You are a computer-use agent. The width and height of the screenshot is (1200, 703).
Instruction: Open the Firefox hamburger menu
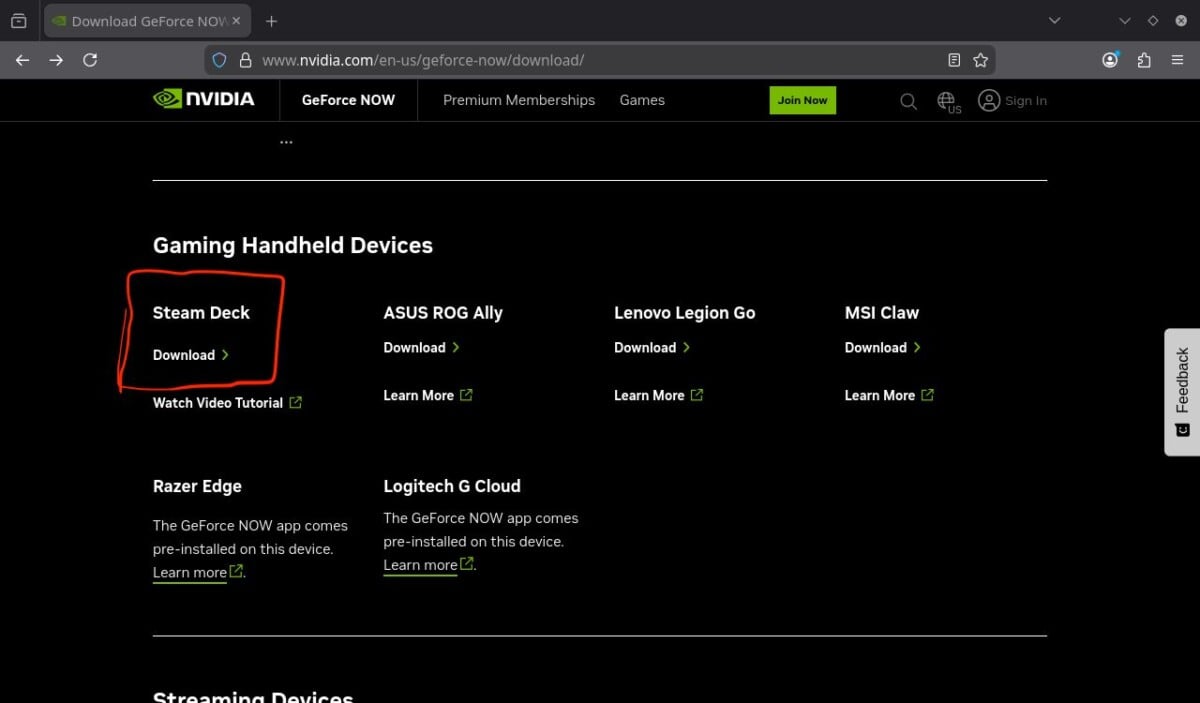click(1177, 60)
